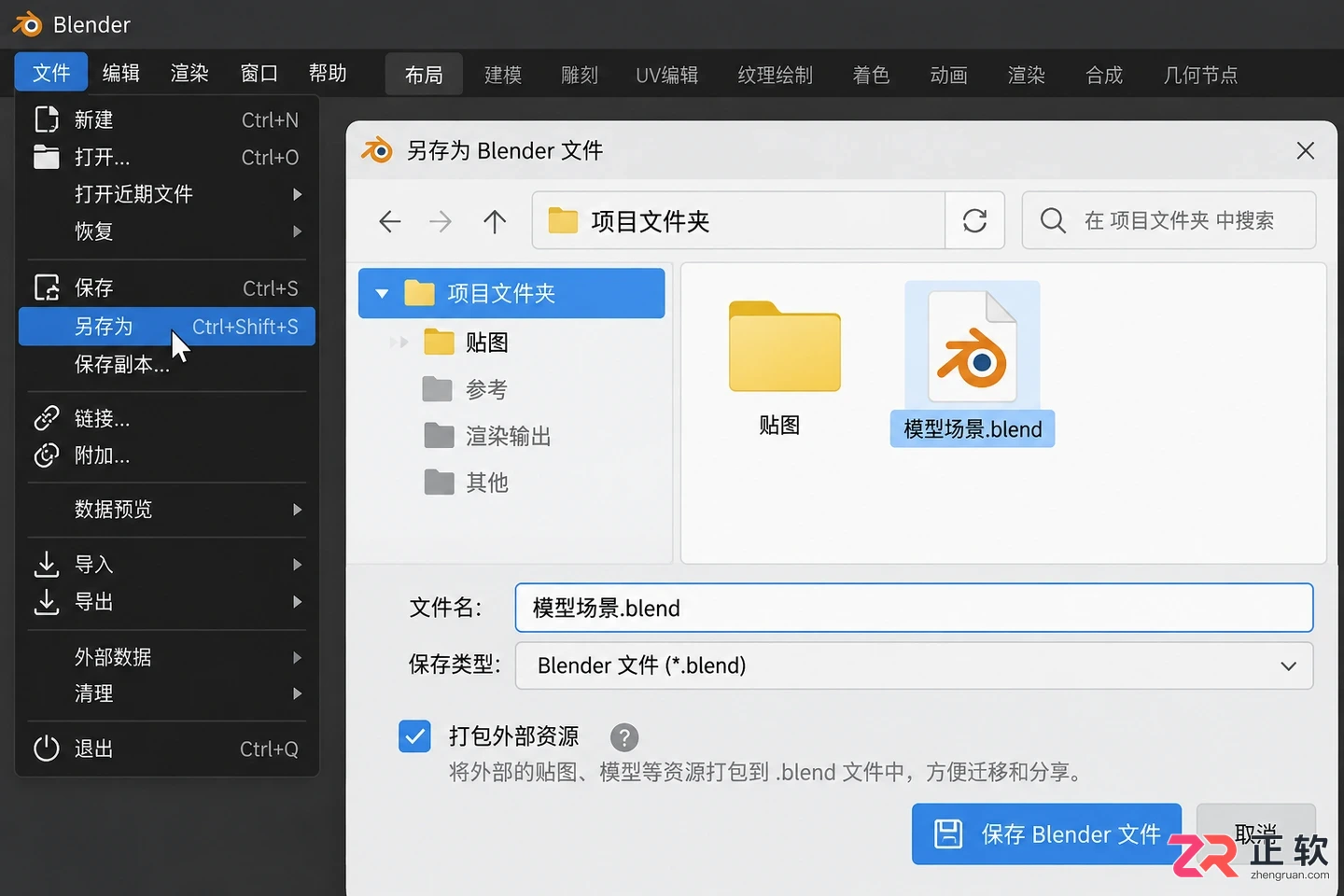Refresh the folder listing
This screenshot has height=896, width=1344.
(974, 220)
